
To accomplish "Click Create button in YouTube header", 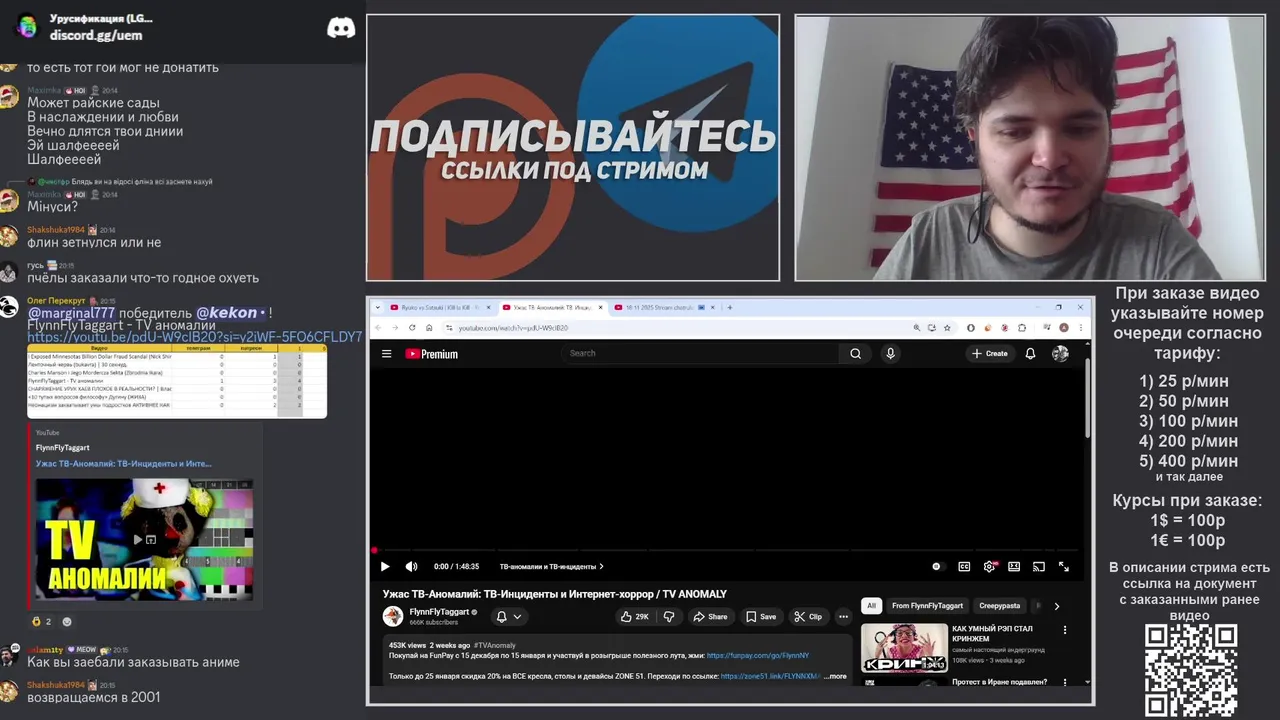I will coord(990,353).
